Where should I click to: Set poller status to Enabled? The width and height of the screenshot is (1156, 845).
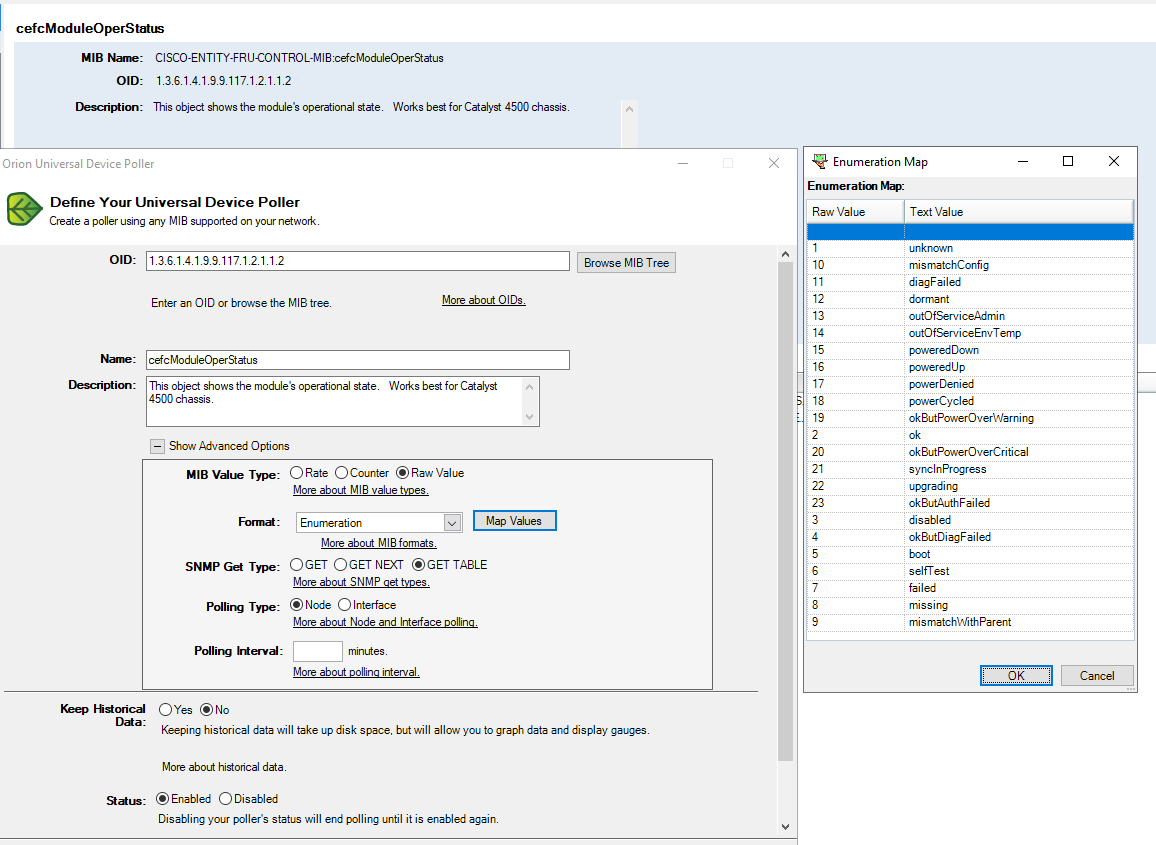pos(162,799)
